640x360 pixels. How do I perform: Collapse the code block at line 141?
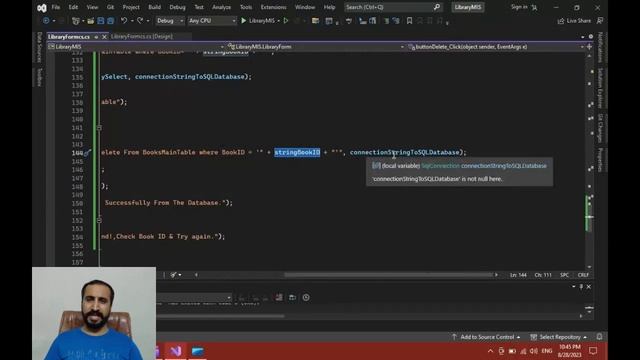point(99,128)
